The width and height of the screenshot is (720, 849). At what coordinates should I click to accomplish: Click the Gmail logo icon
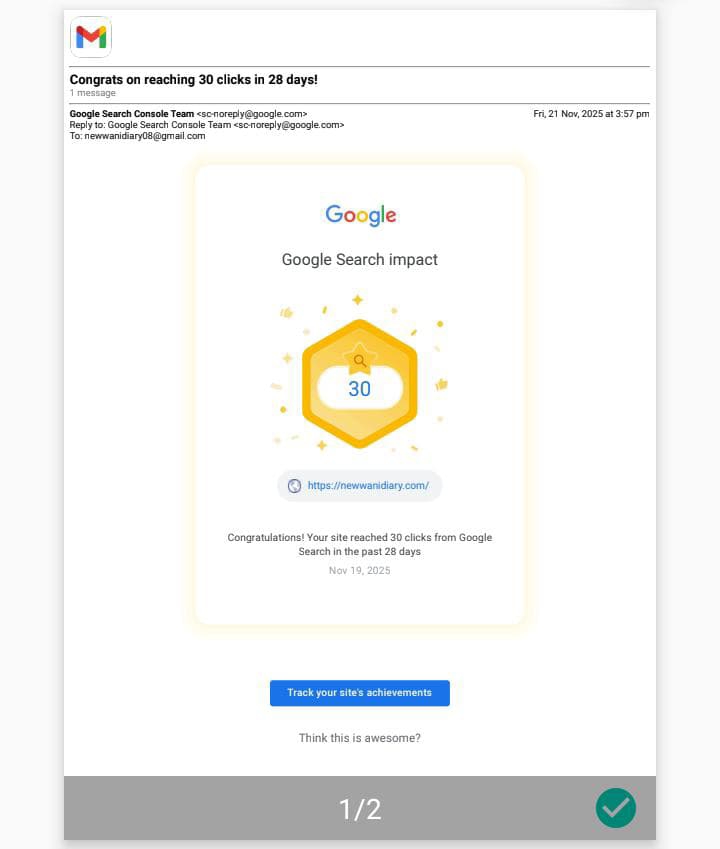[91, 37]
